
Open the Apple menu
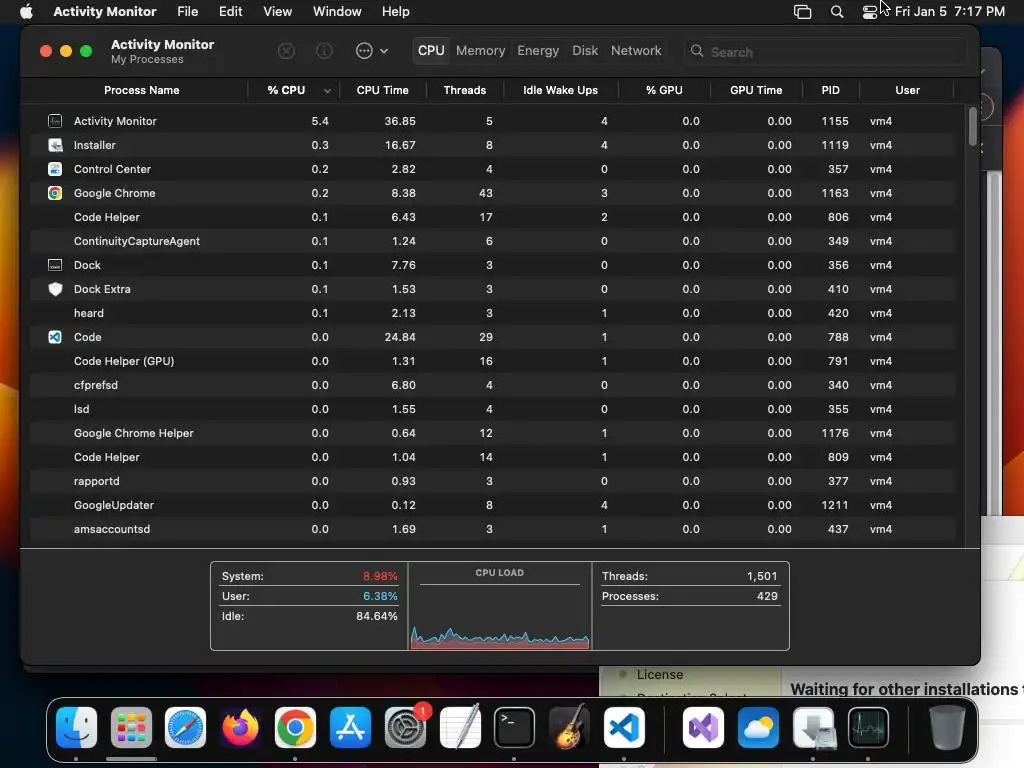[26, 12]
